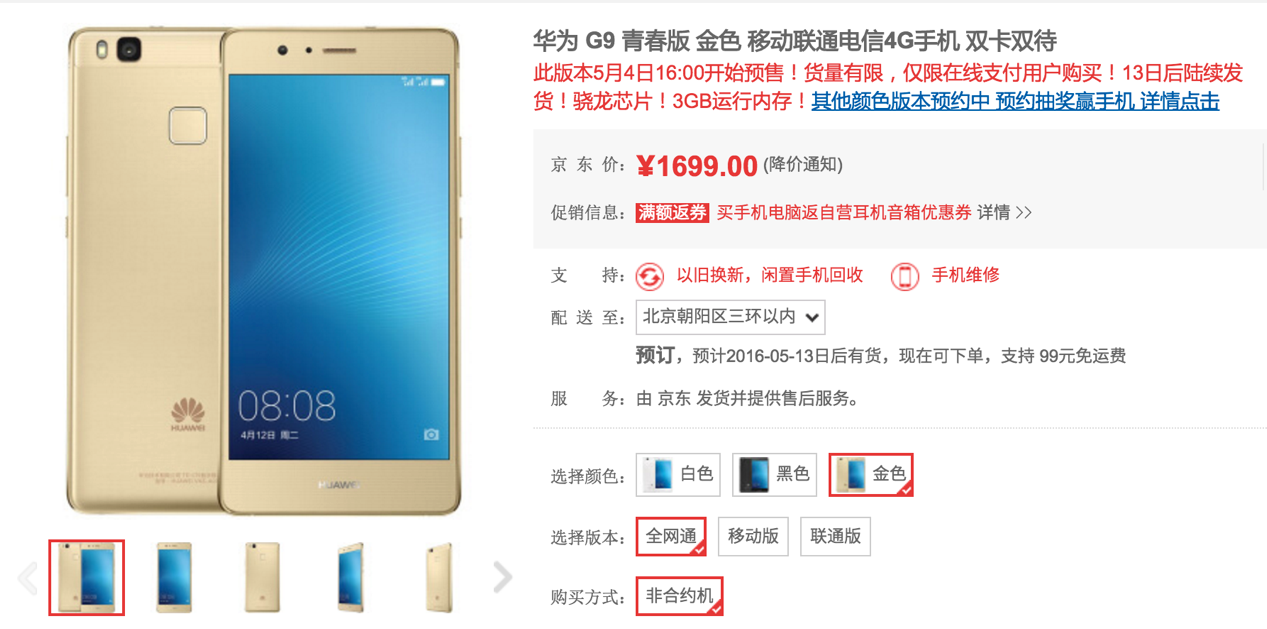The width and height of the screenshot is (1267, 629).
Task: Show the previous thumbnails with the left arrow
Action: [28, 577]
